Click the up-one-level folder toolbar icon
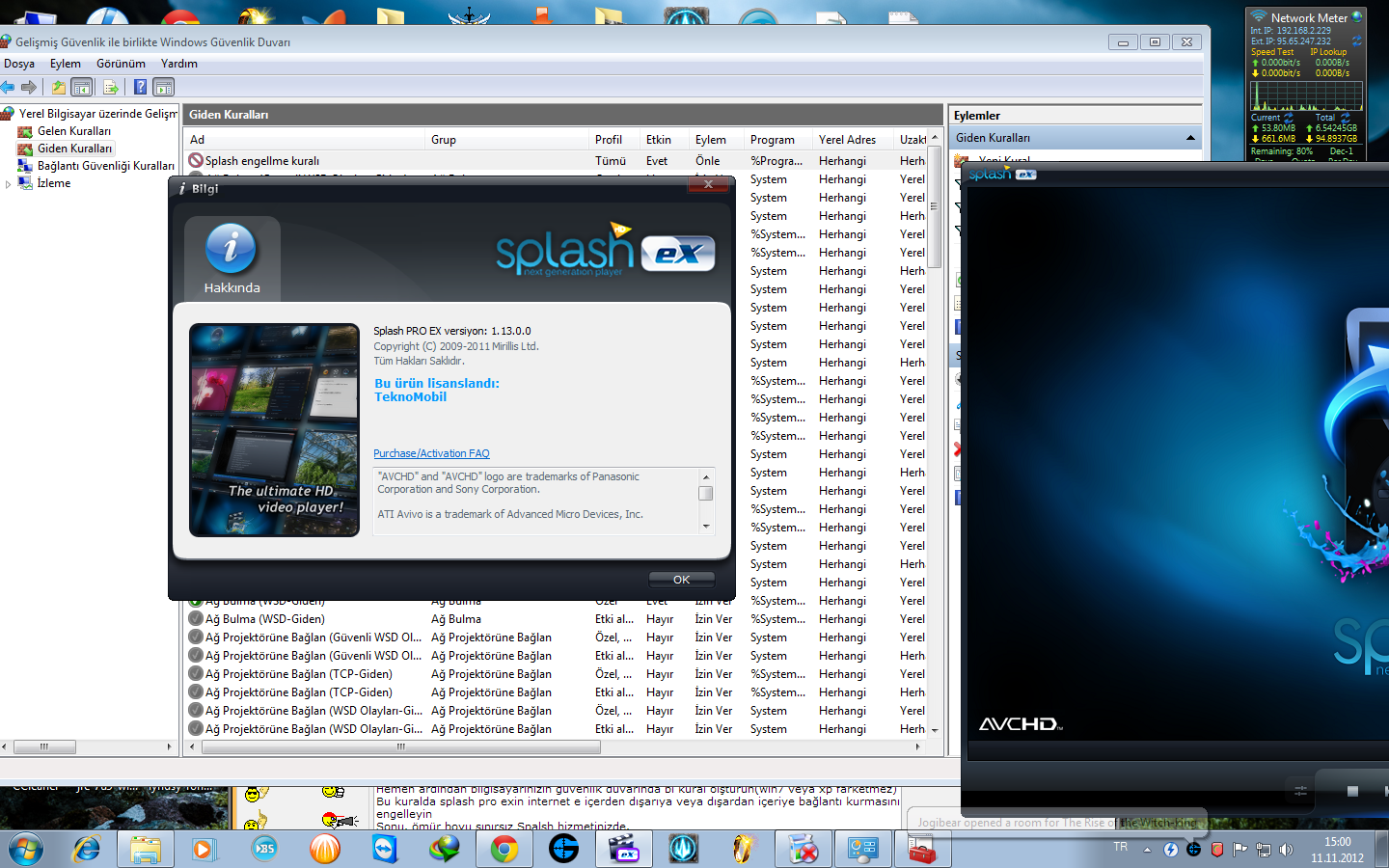The height and width of the screenshot is (868, 1389). [59, 88]
